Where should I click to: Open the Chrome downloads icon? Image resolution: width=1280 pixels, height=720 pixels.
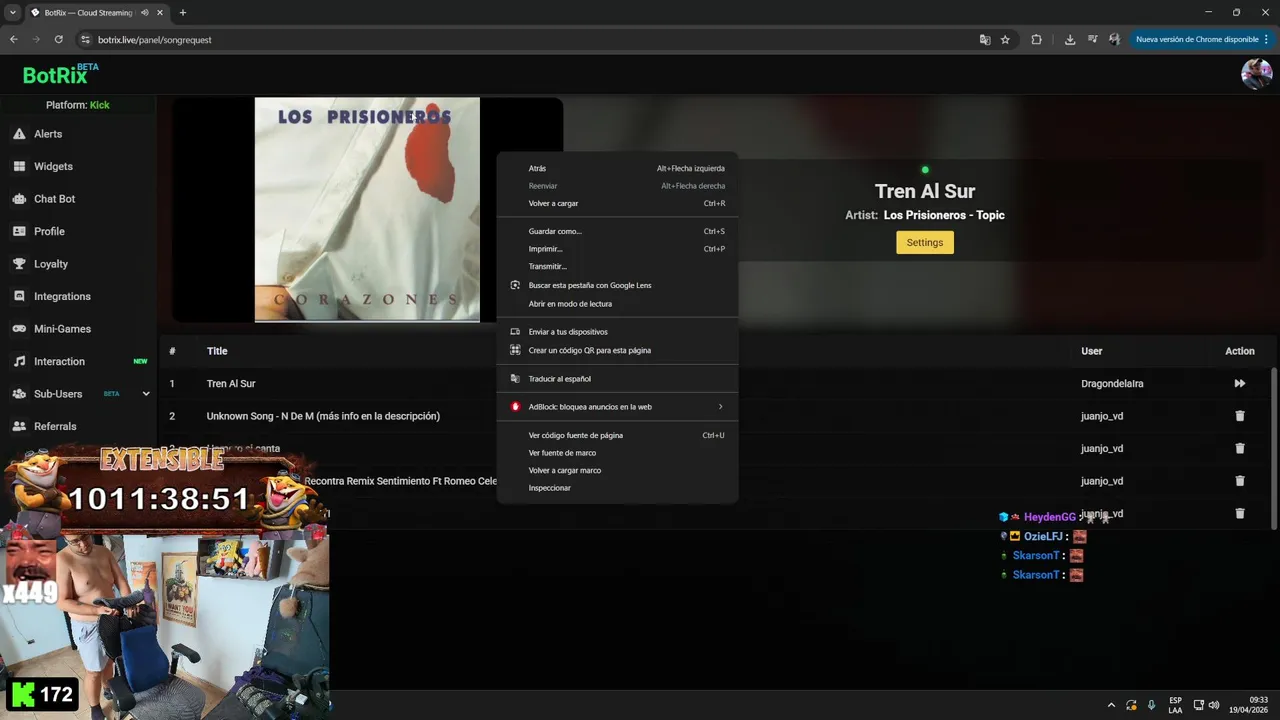tap(1070, 40)
